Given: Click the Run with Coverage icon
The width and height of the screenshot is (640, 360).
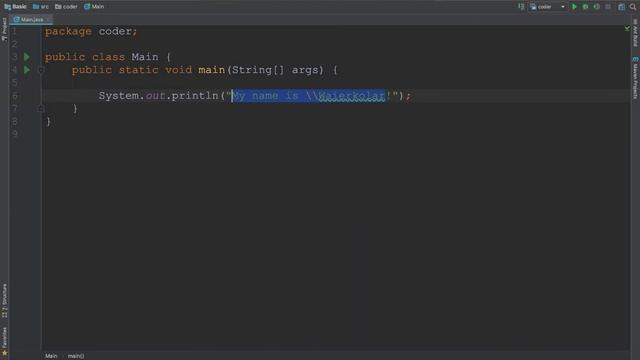Looking at the screenshot, I should [x=597, y=7].
